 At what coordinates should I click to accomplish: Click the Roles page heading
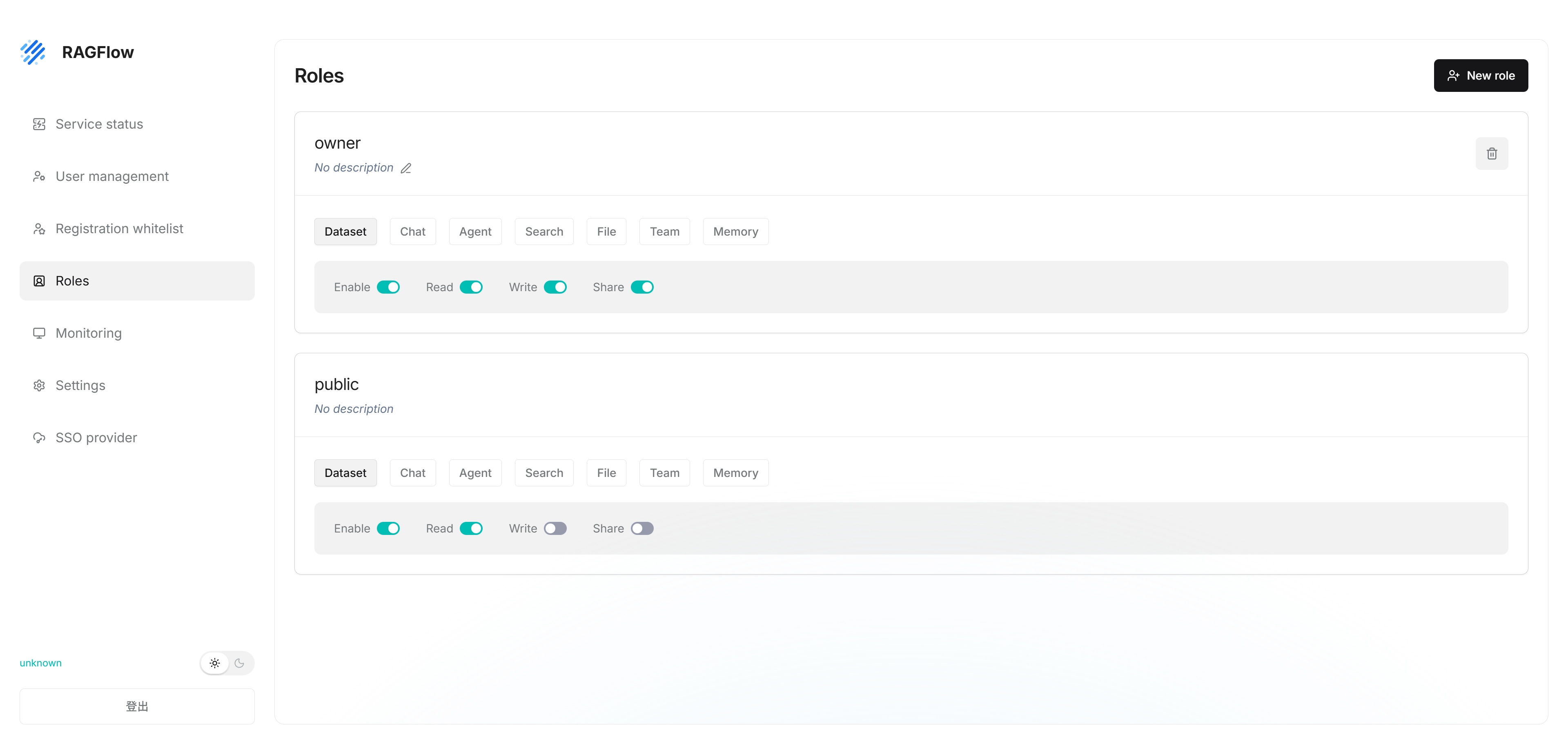click(319, 76)
